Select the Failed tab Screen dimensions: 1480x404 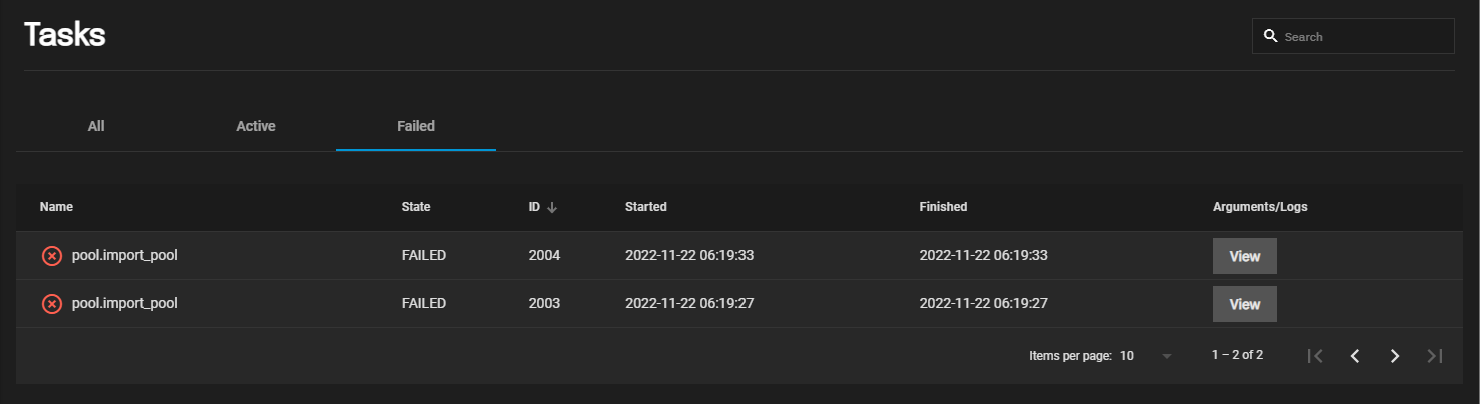coord(416,126)
